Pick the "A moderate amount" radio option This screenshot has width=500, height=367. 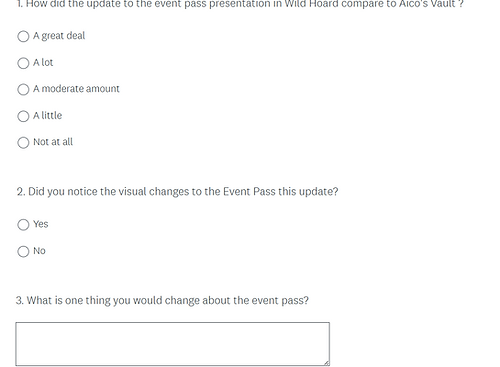click(23, 89)
